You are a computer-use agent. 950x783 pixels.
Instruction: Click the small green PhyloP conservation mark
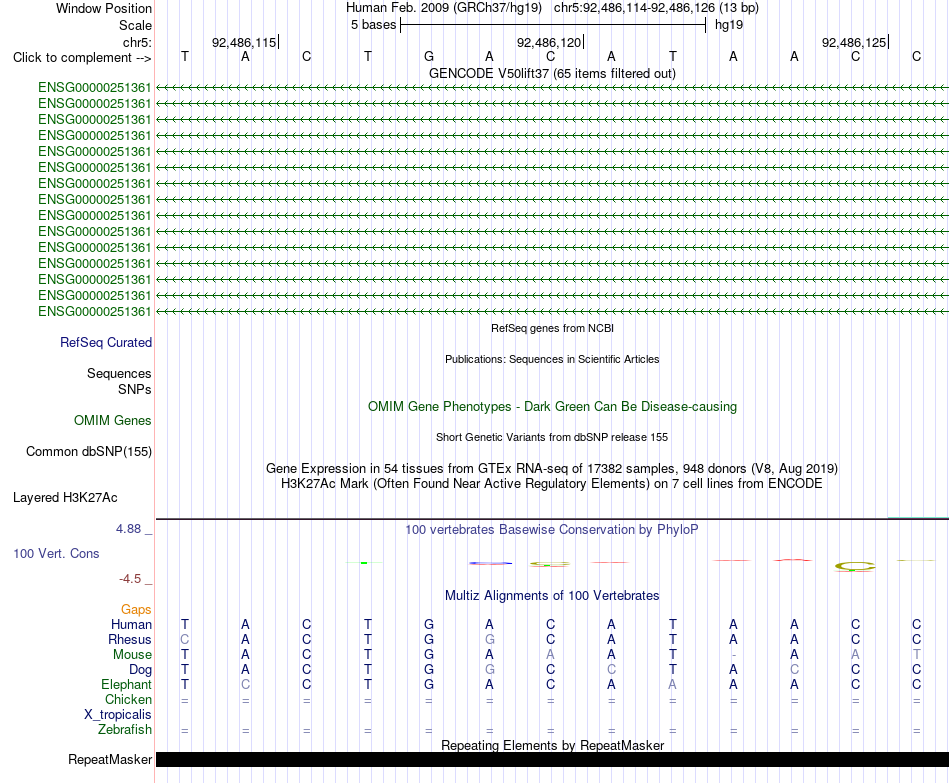click(364, 563)
